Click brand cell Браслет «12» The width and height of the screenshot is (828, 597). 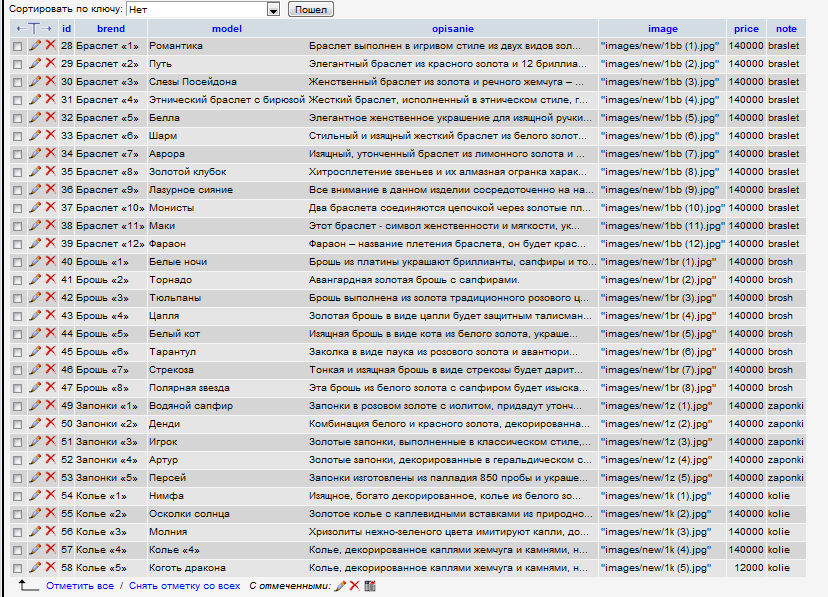click(111, 243)
